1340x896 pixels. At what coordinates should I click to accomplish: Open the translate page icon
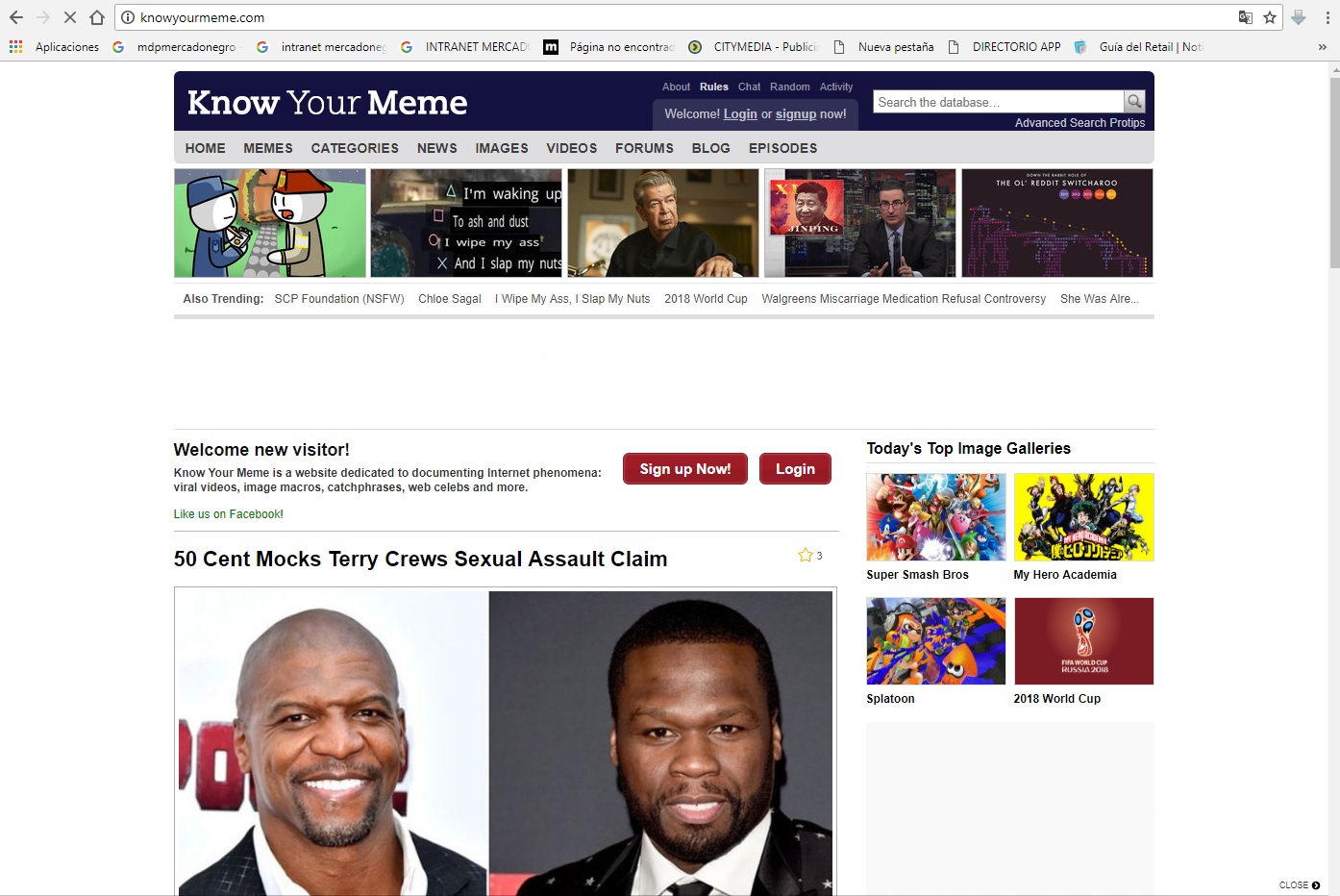tap(1246, 17)
